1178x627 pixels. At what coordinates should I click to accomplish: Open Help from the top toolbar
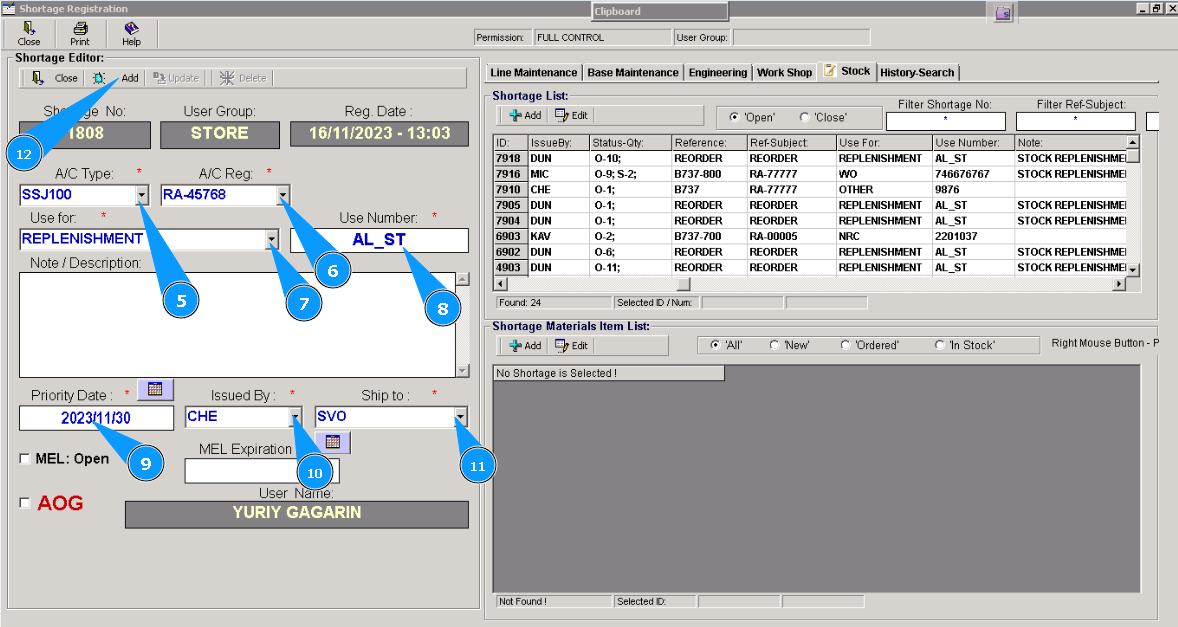click(x=131, y=34)
